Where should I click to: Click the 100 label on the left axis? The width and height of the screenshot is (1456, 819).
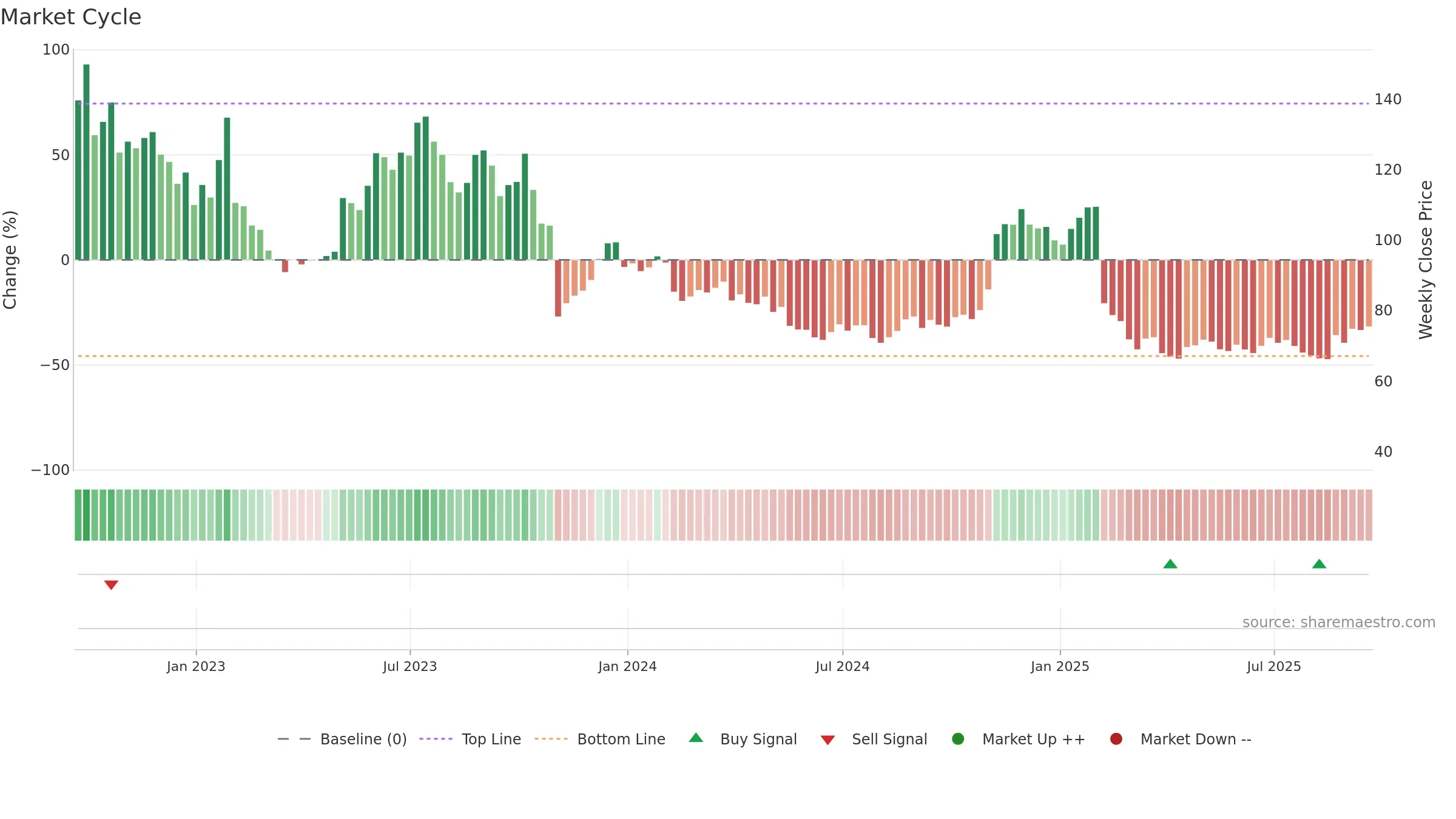click(56, 50)
